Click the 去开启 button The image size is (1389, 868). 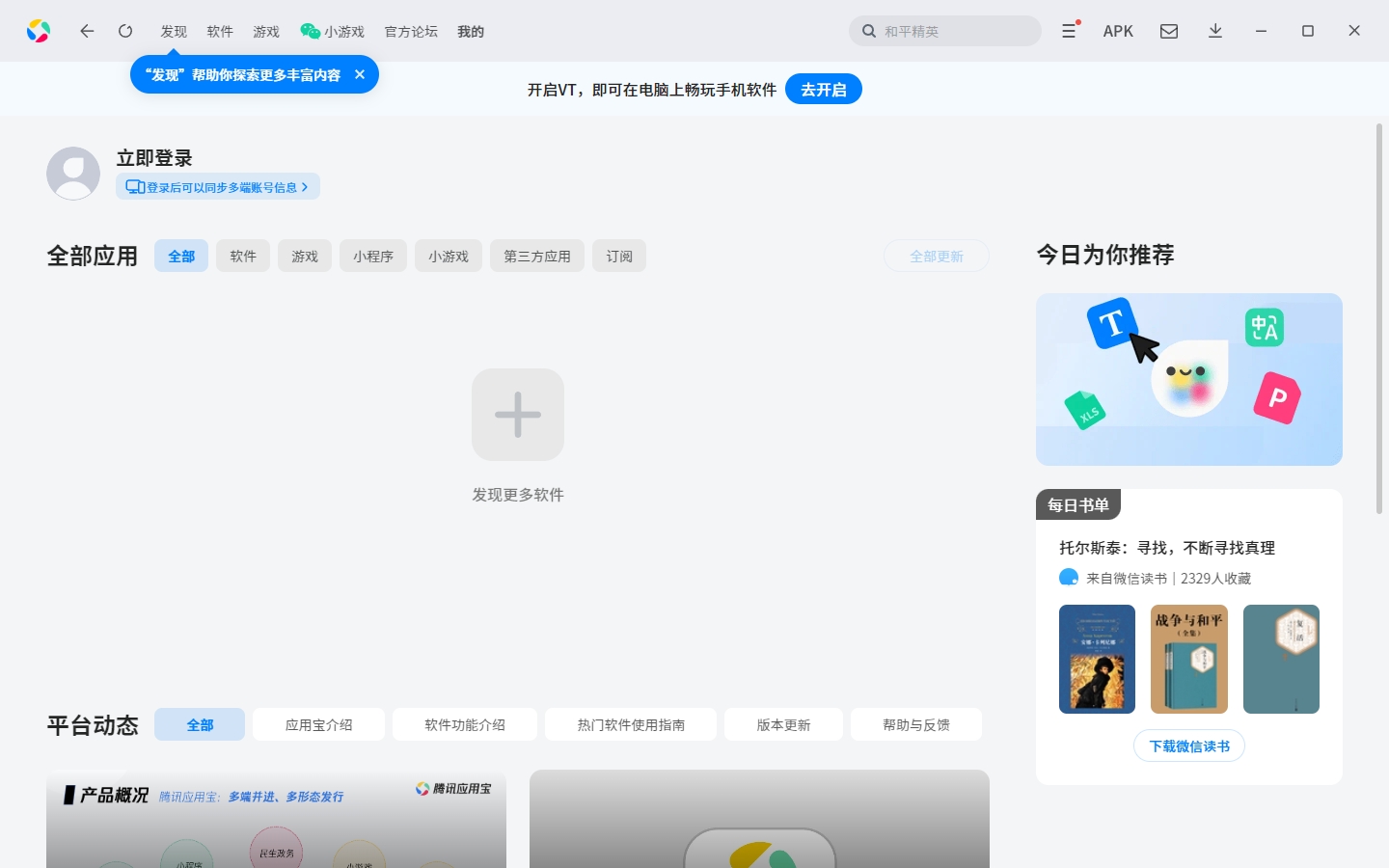coord(824,89)
